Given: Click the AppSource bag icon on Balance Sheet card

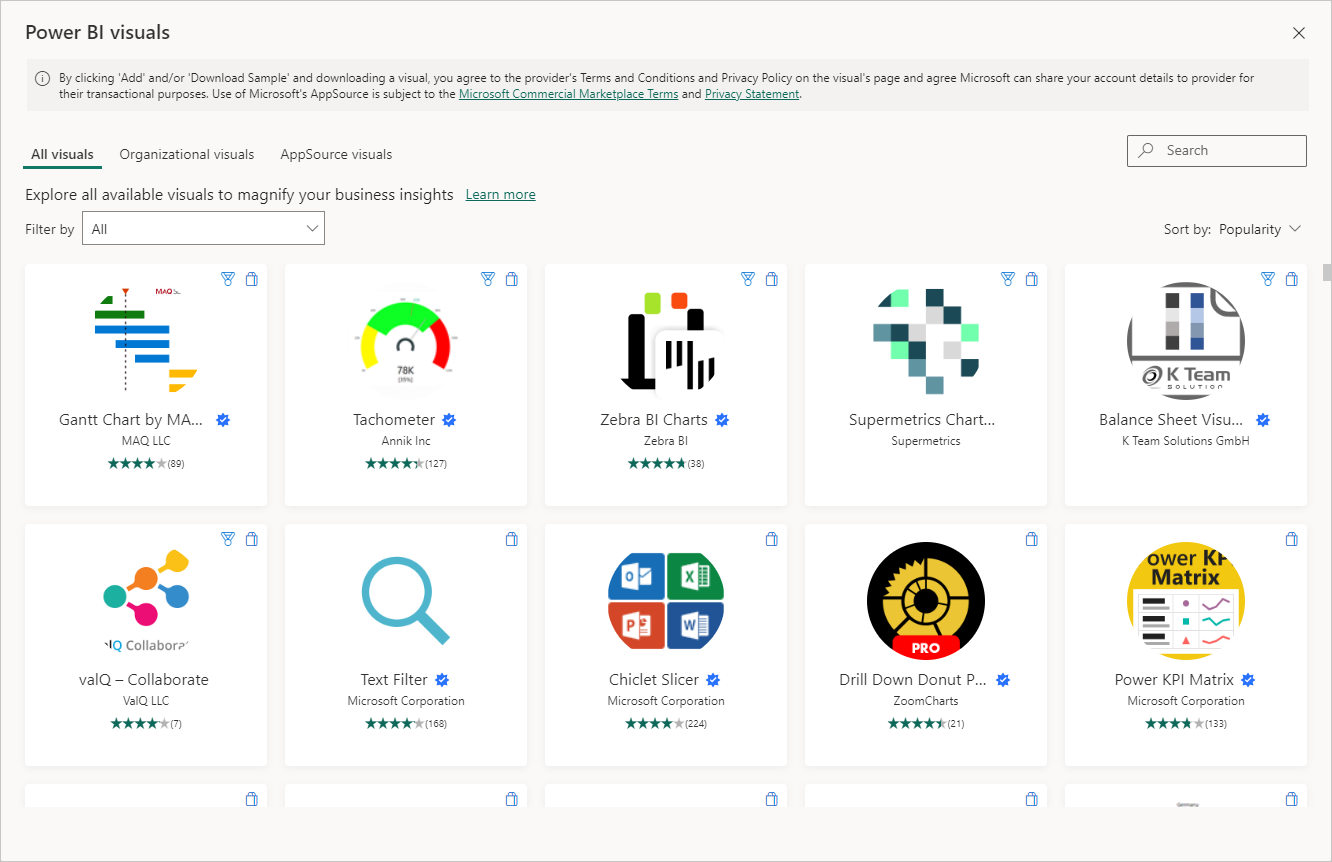Looking at the screenshot, I should point(1292,279).
